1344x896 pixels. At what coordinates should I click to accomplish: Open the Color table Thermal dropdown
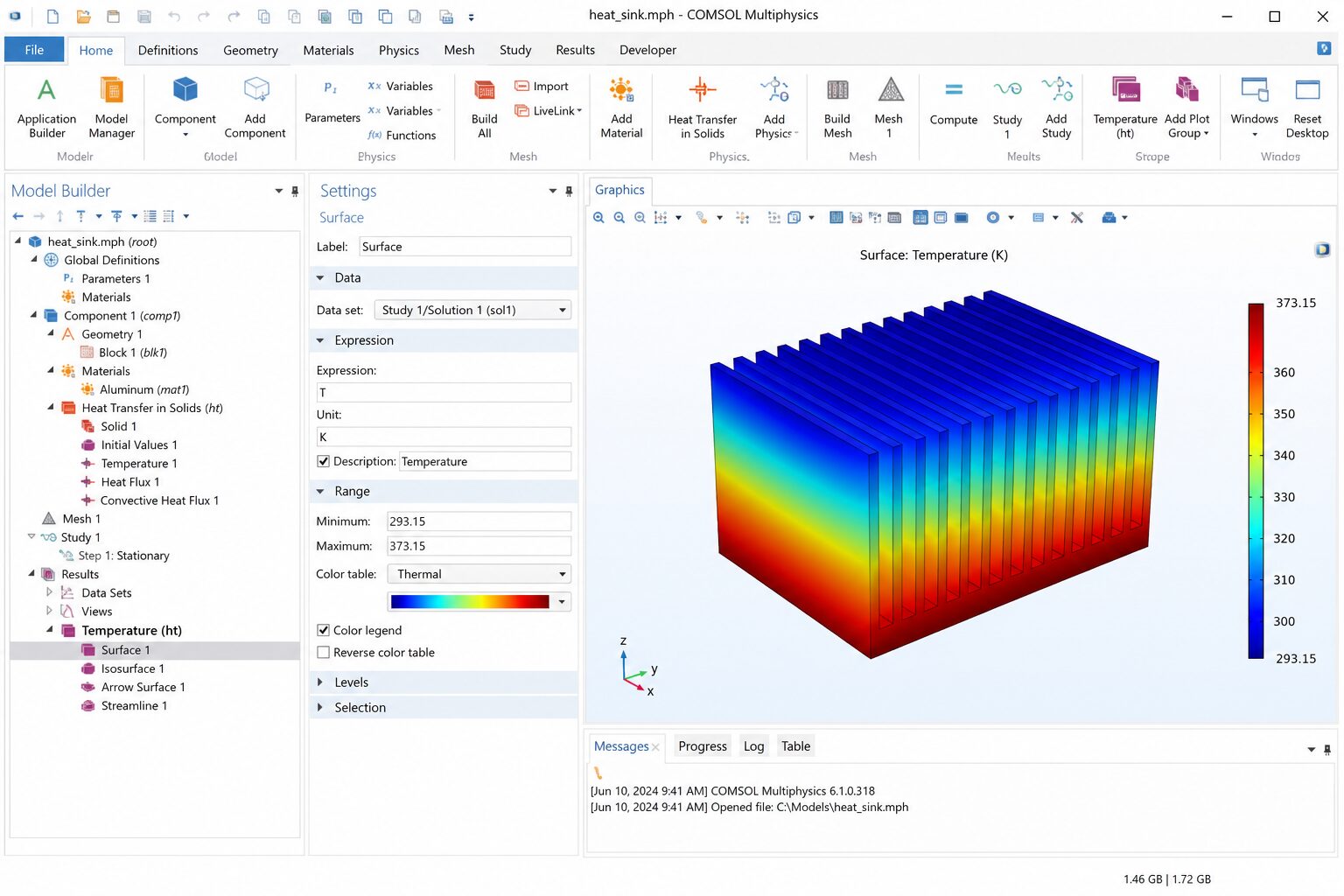pos(479,574)
